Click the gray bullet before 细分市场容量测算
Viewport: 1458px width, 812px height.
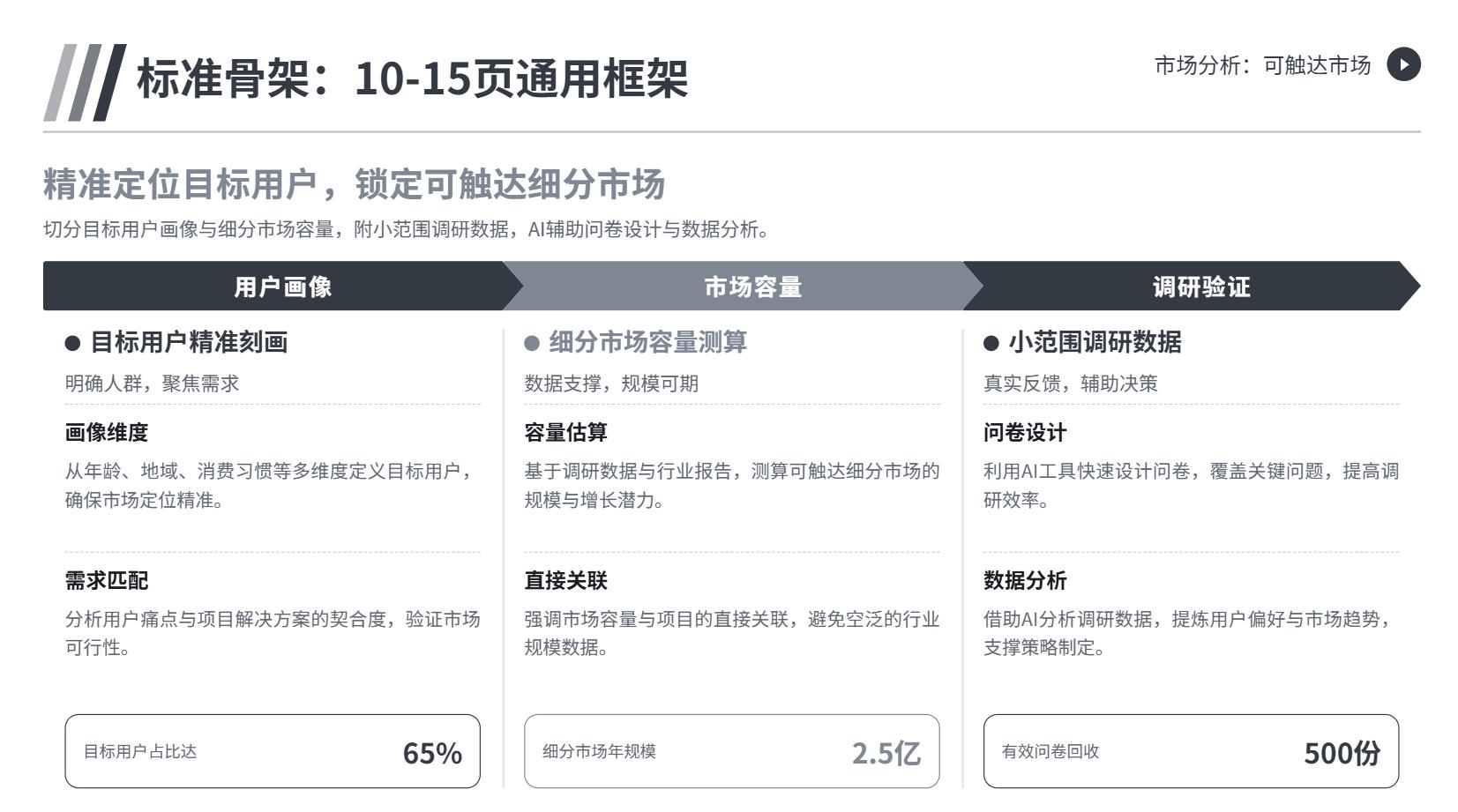coord(532,343)
